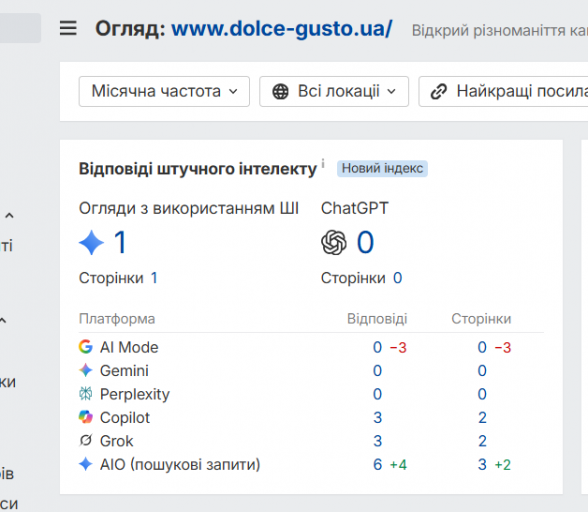The image size is (588, 512).
Task: Click the Платформа column header
Action: pyautogui.click(x=117, y=319)
